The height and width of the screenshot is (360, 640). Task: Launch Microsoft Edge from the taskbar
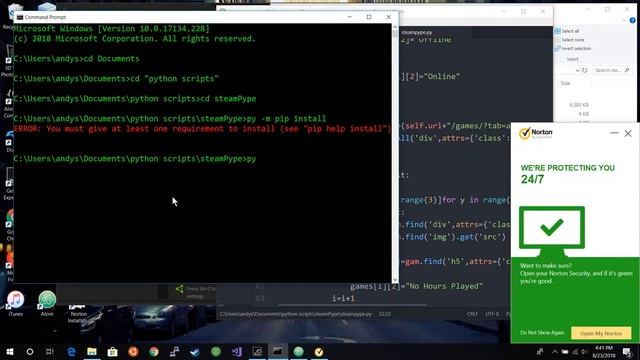(x=71, y=351)
